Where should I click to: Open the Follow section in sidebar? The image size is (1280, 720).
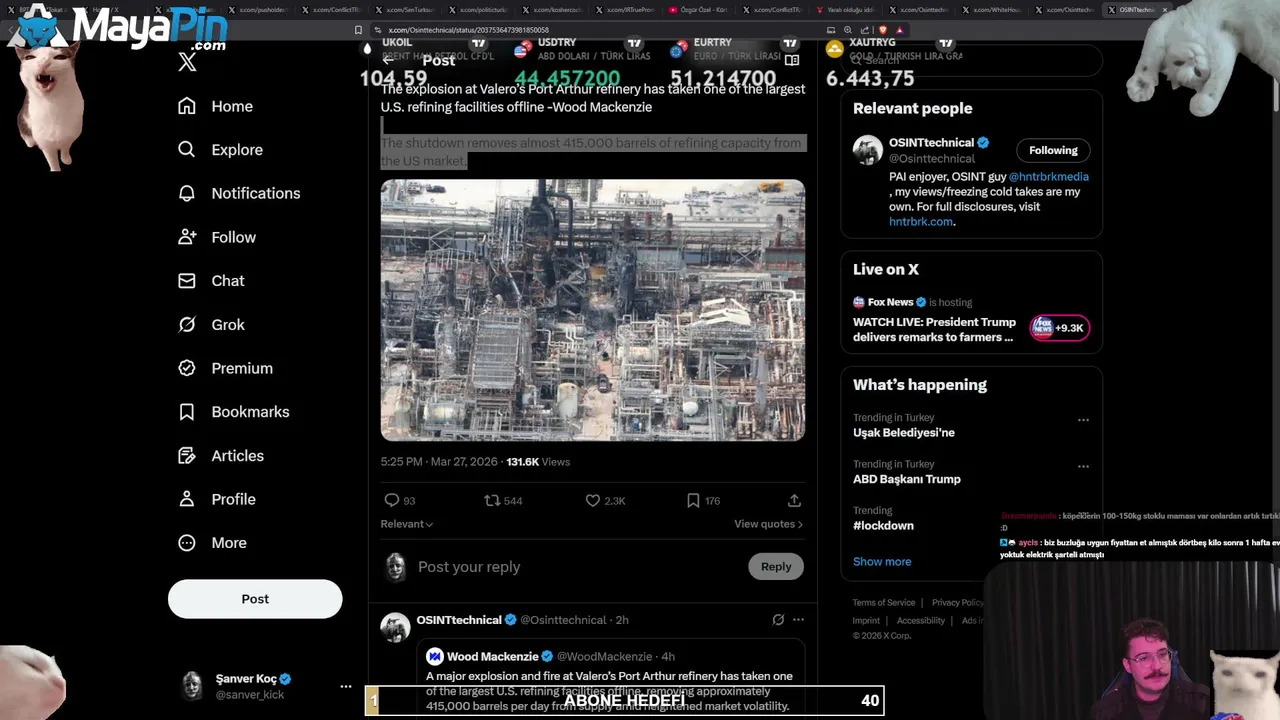tap(216, 237)
